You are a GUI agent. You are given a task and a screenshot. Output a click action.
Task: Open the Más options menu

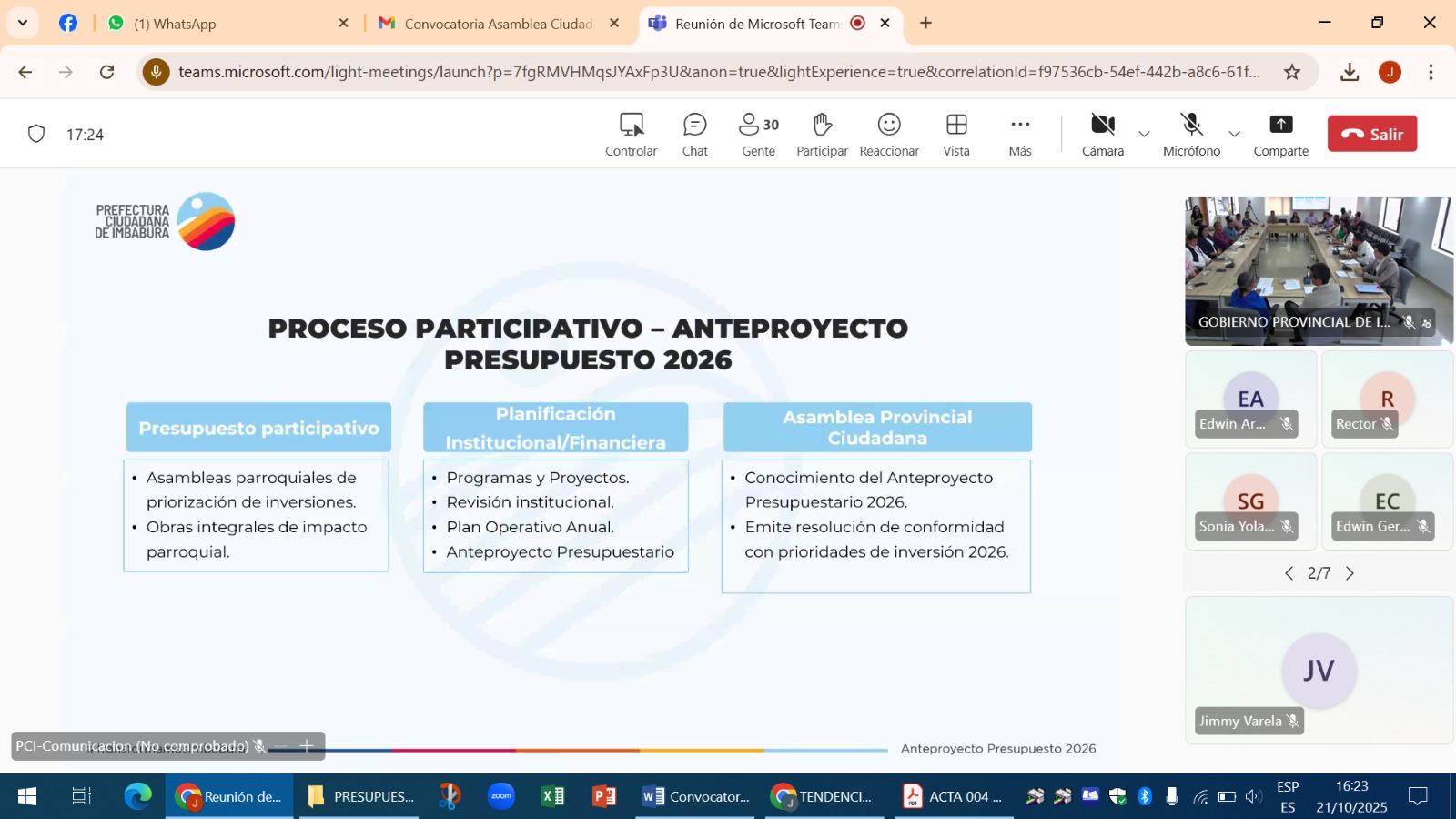[x=1019, y=134]
